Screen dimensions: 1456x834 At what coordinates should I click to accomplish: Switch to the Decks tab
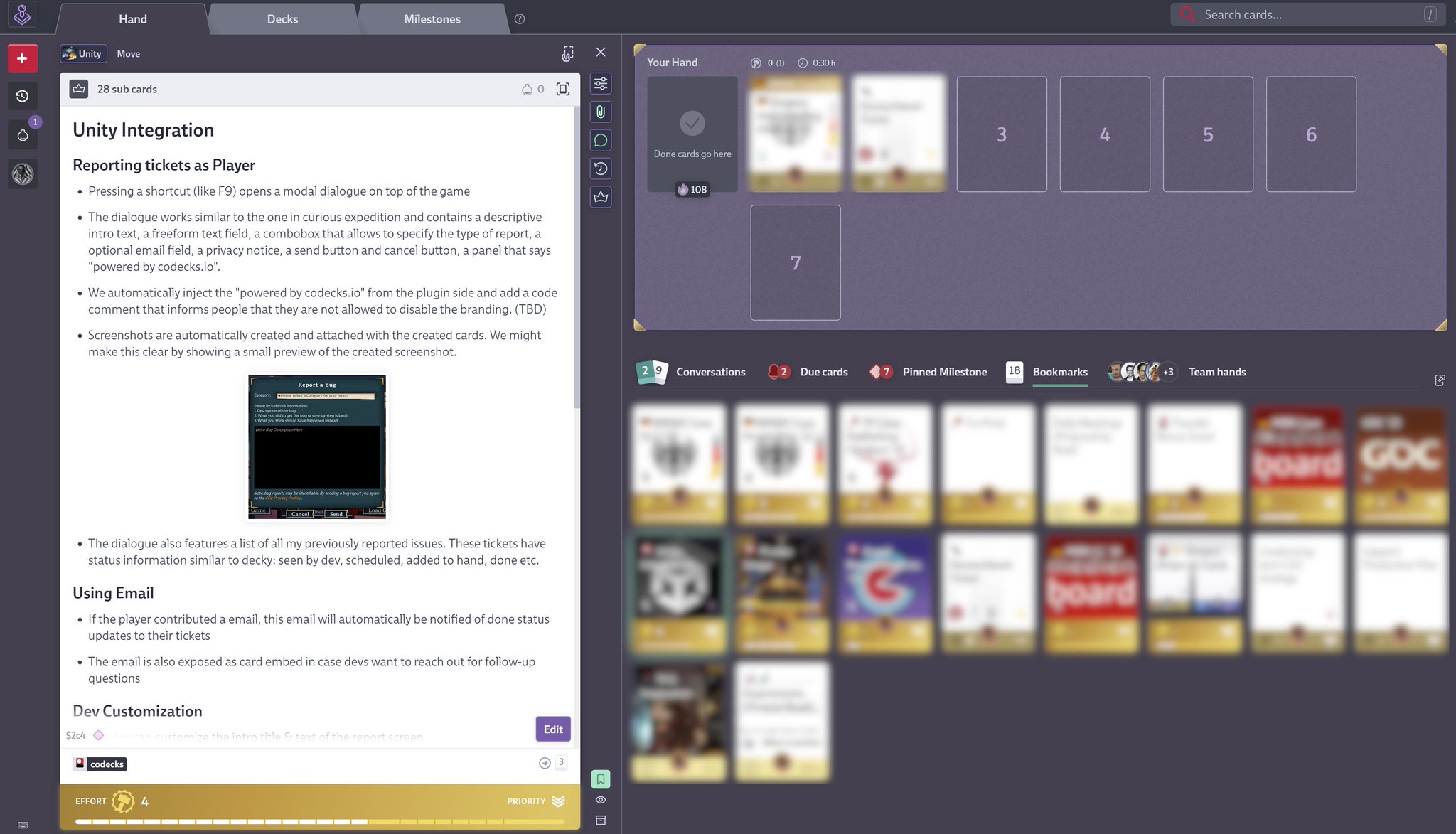pyautogui.click(x=282, y=18)
